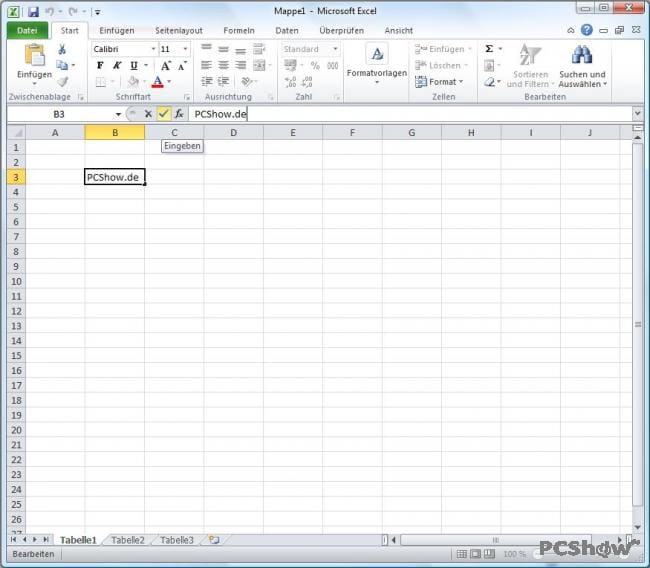Center the cell text horizontally
The width and height of the screenshot is (650, 568).
(x=223, y=65)
